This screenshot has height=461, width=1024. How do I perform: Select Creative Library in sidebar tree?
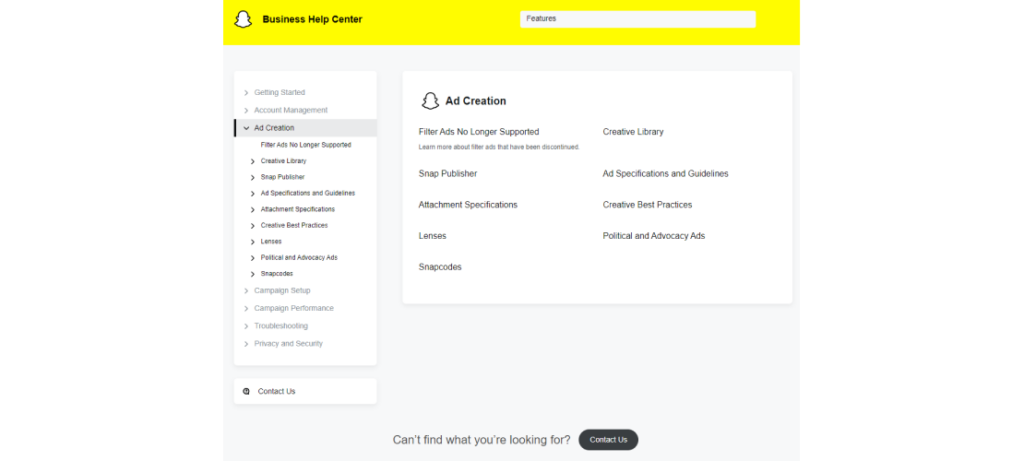click(283, 161)
